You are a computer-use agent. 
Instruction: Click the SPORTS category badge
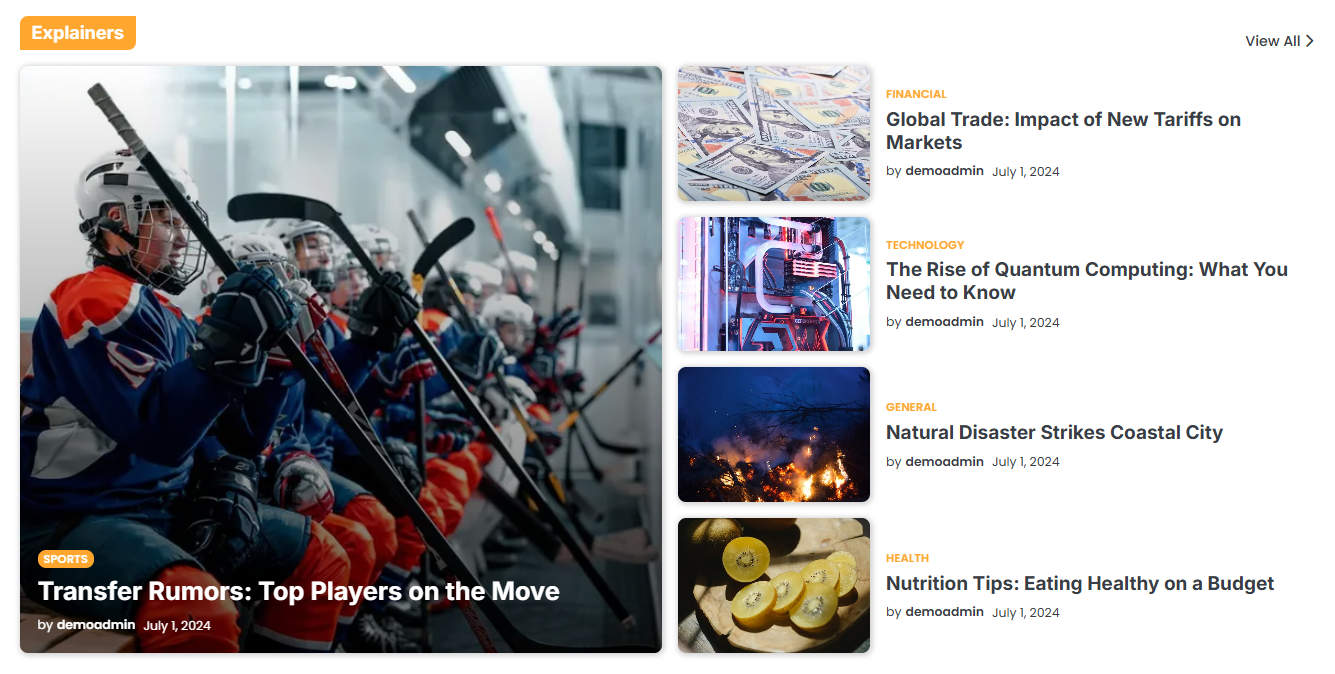point(66,559)
